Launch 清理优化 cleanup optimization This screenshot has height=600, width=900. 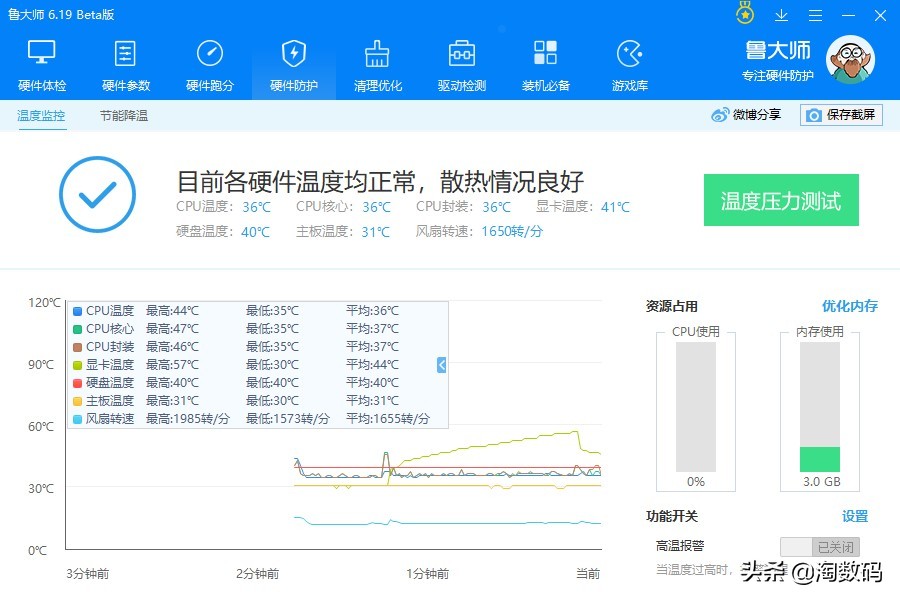(x=376, y=62)
